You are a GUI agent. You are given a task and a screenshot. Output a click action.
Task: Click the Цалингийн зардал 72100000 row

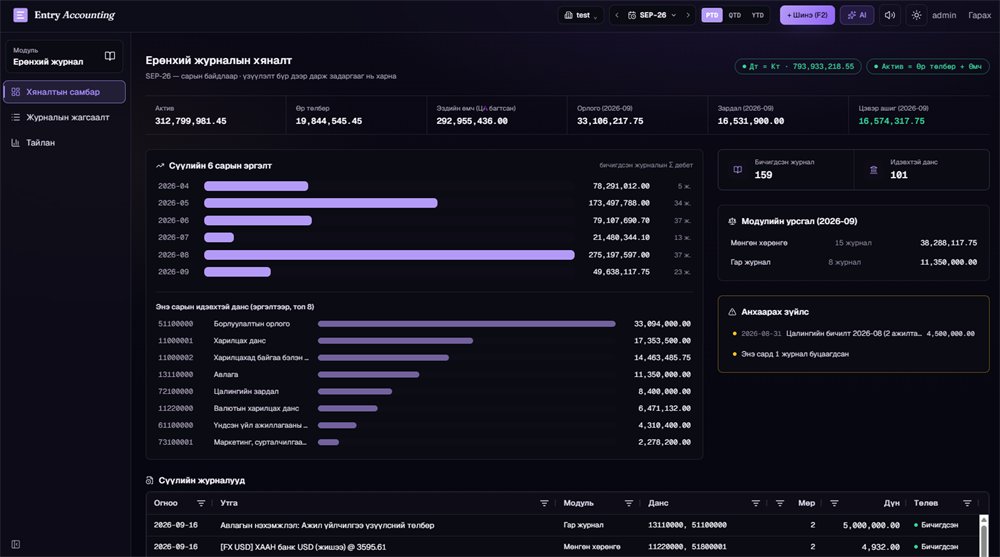424,392
